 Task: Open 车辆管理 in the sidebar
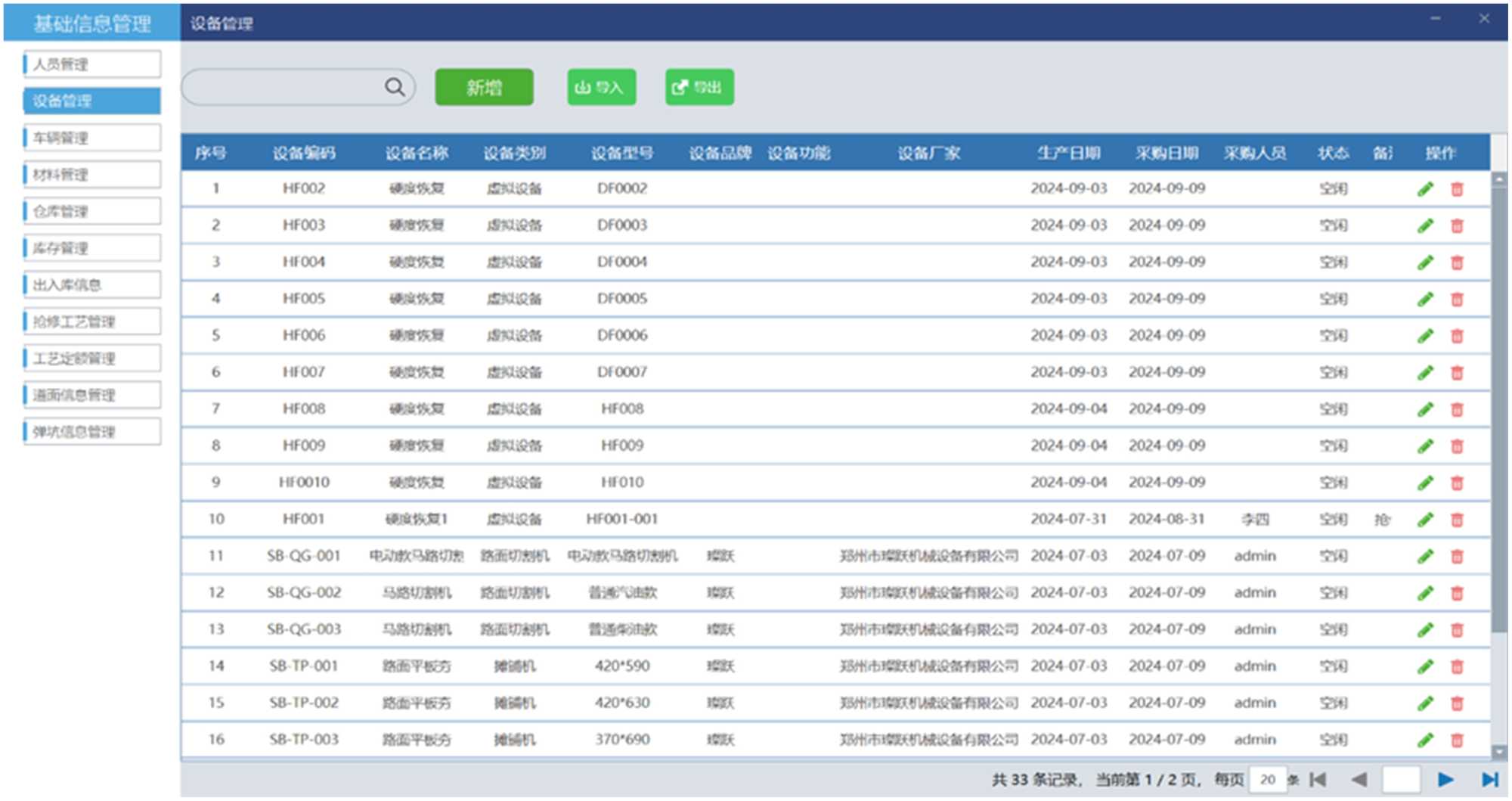[x=92, y=138]
